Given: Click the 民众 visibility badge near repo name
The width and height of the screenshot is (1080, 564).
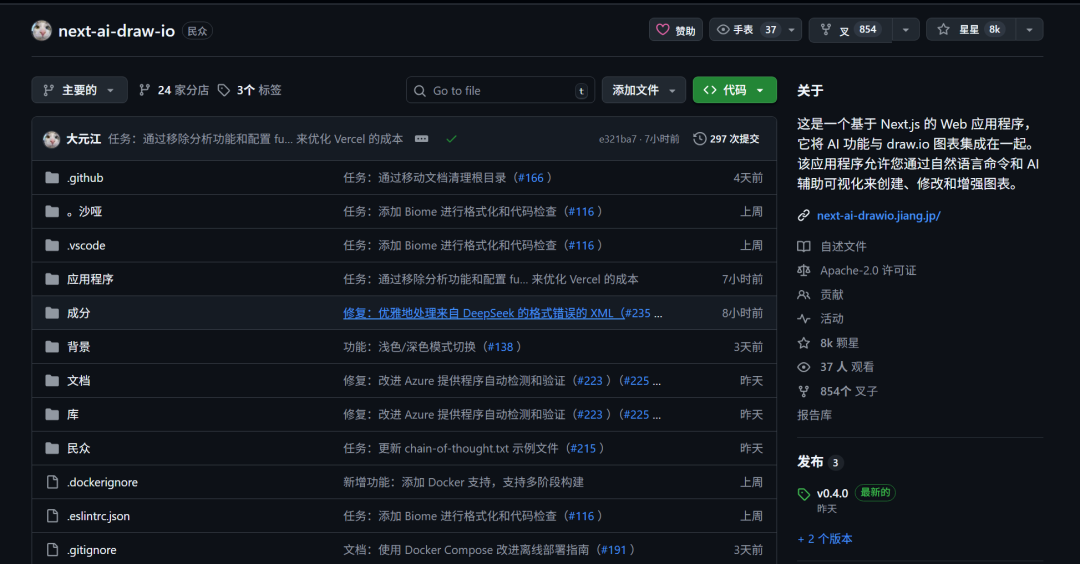Looking at the screenshot, I should tap(197, 31).
